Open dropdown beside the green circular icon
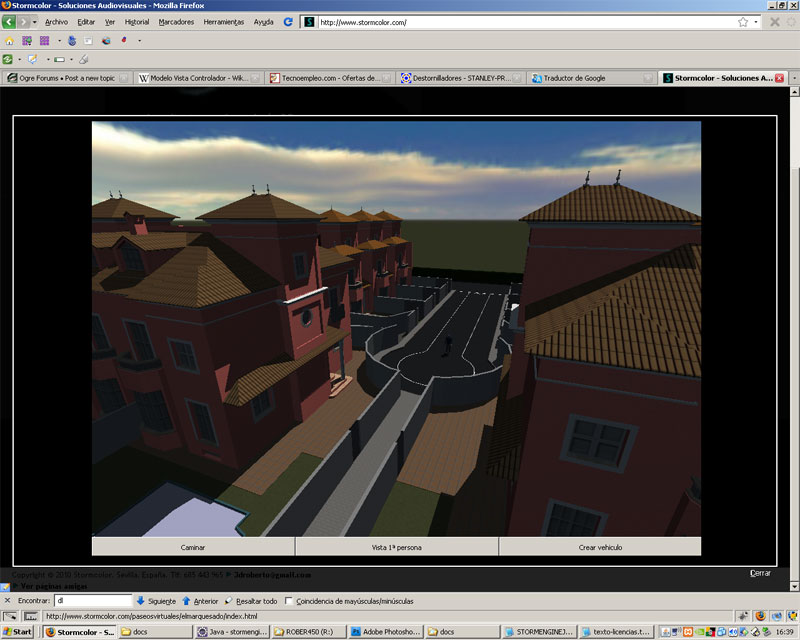 click(x=19, y=60)
